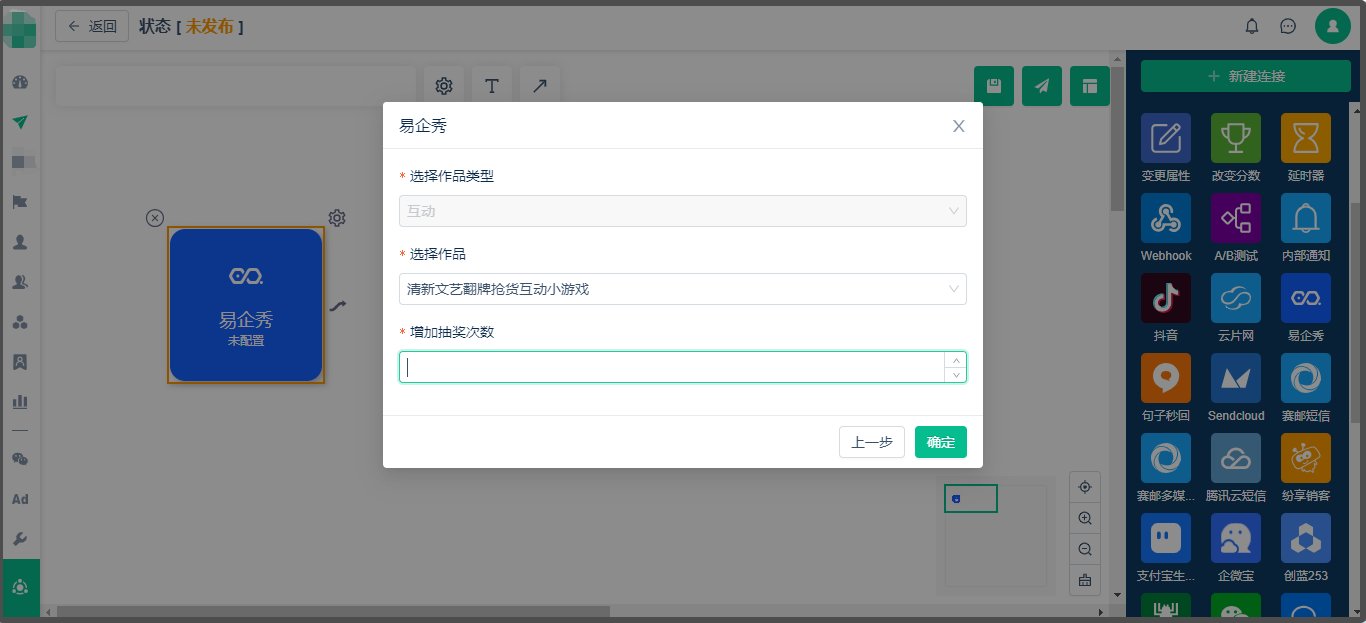1366x623 pixels.
Task: Close the 易企秀 dialog
Action: pos(958,126)
